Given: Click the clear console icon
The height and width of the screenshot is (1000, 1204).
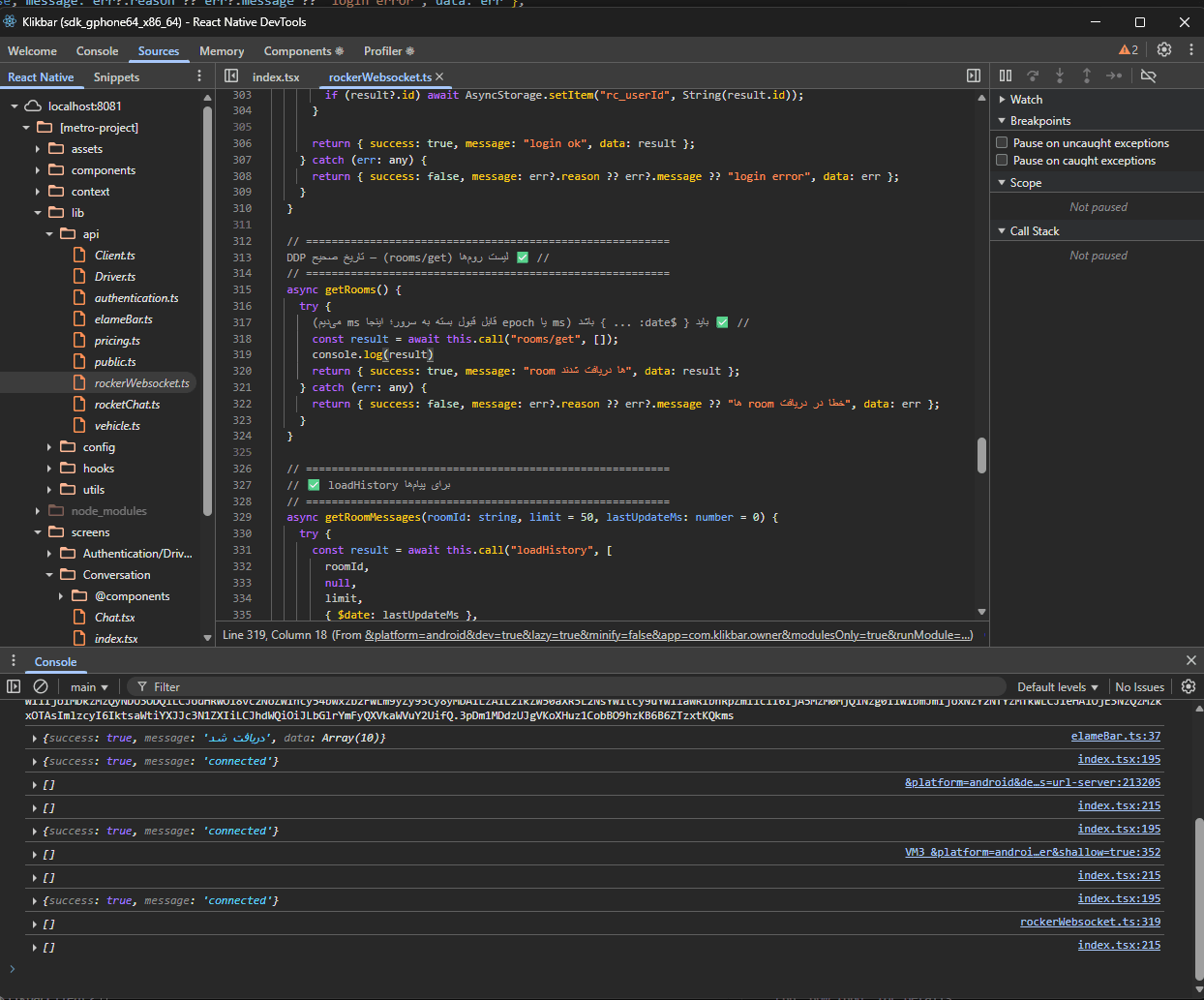Looking at the screenshot, I should click(41, 686).
